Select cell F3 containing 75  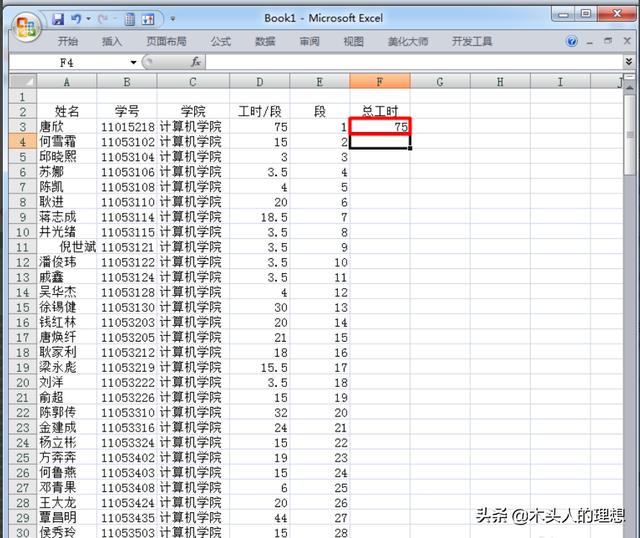(x=380, y=126)
